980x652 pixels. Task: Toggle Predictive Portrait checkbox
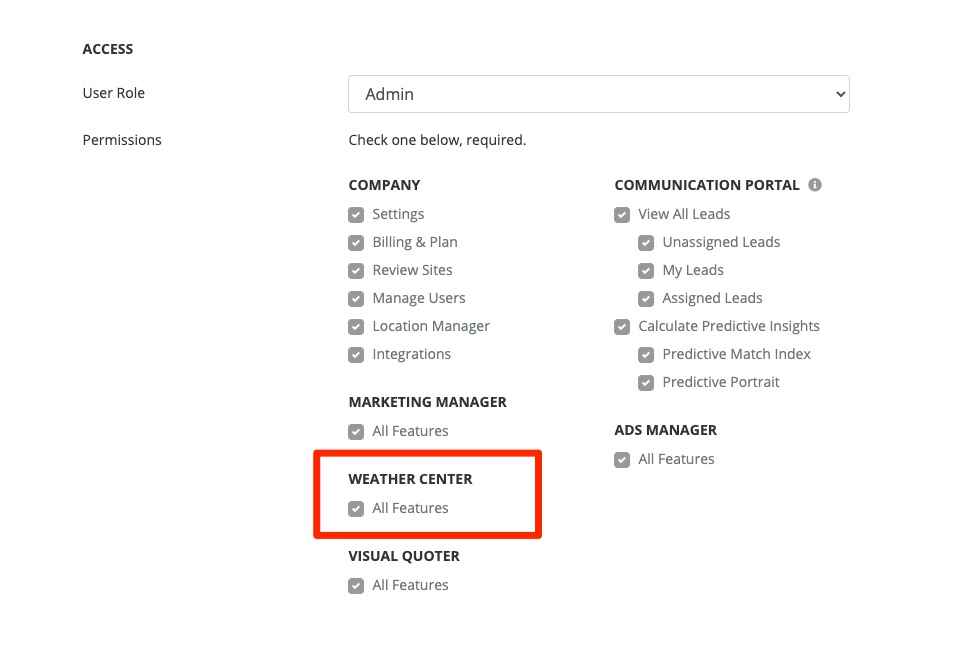pos(646,382)
